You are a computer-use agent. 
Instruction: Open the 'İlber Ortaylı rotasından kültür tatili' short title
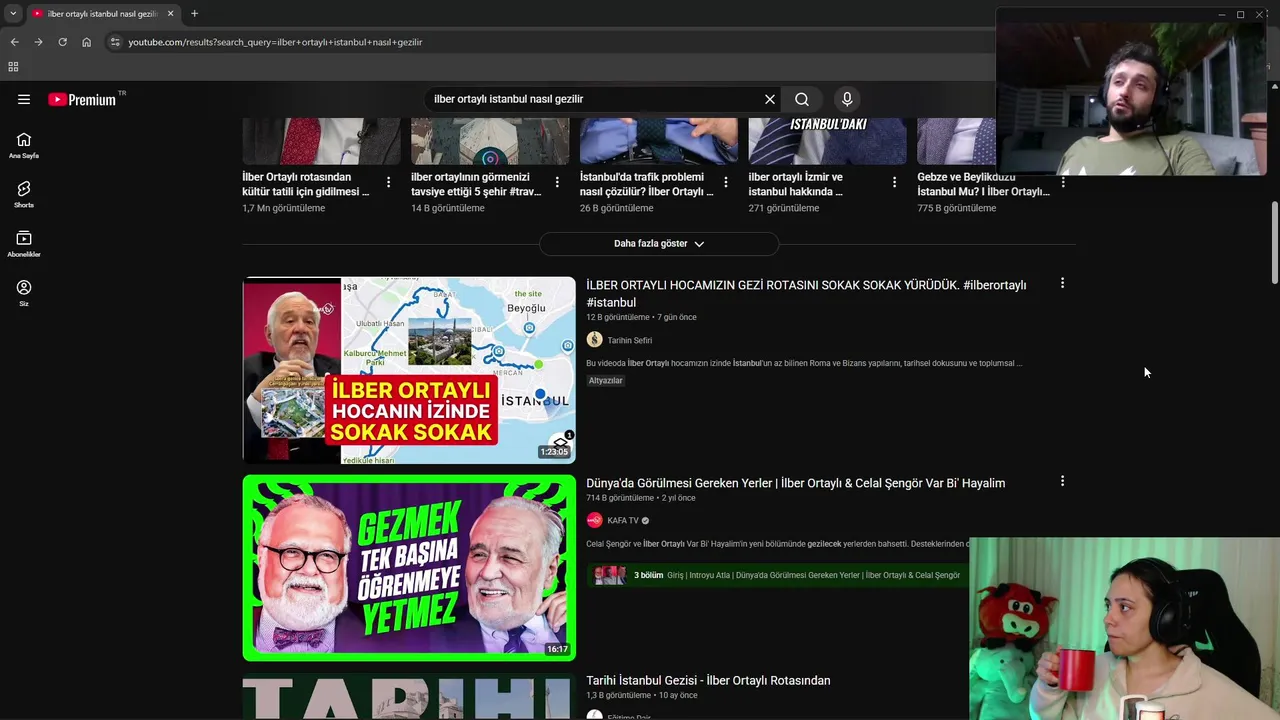click(306, 184)
